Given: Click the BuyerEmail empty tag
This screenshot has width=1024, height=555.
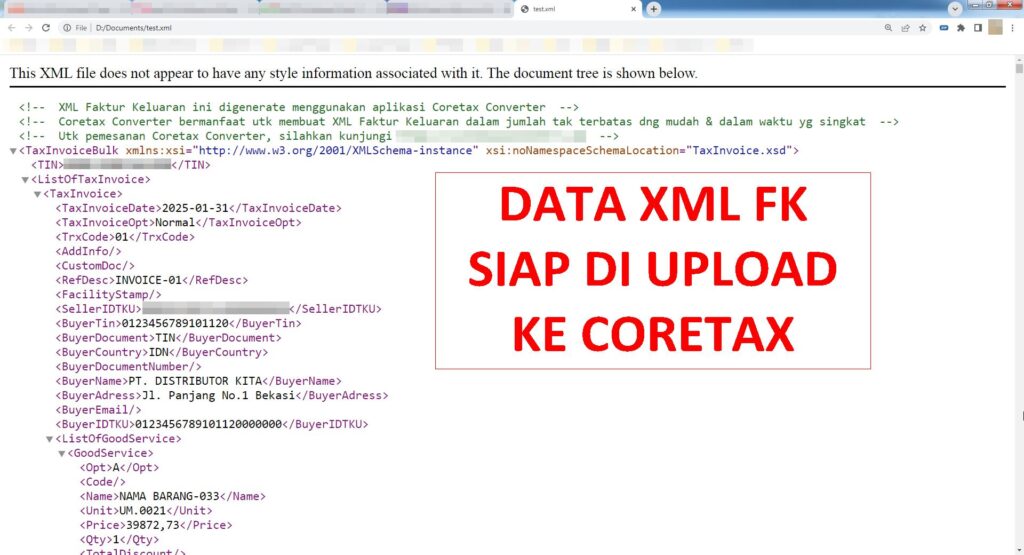Looking at the screenshot, I should pyautogui.click(x=98, y=409).
